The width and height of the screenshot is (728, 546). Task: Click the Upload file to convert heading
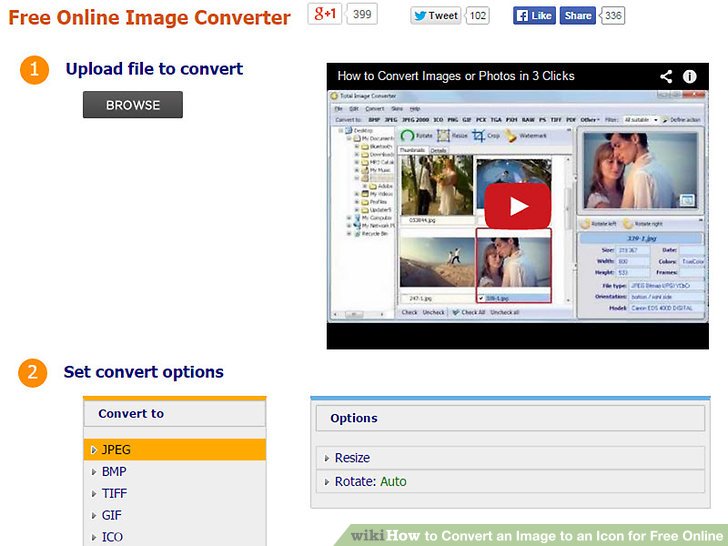[154, 69]
